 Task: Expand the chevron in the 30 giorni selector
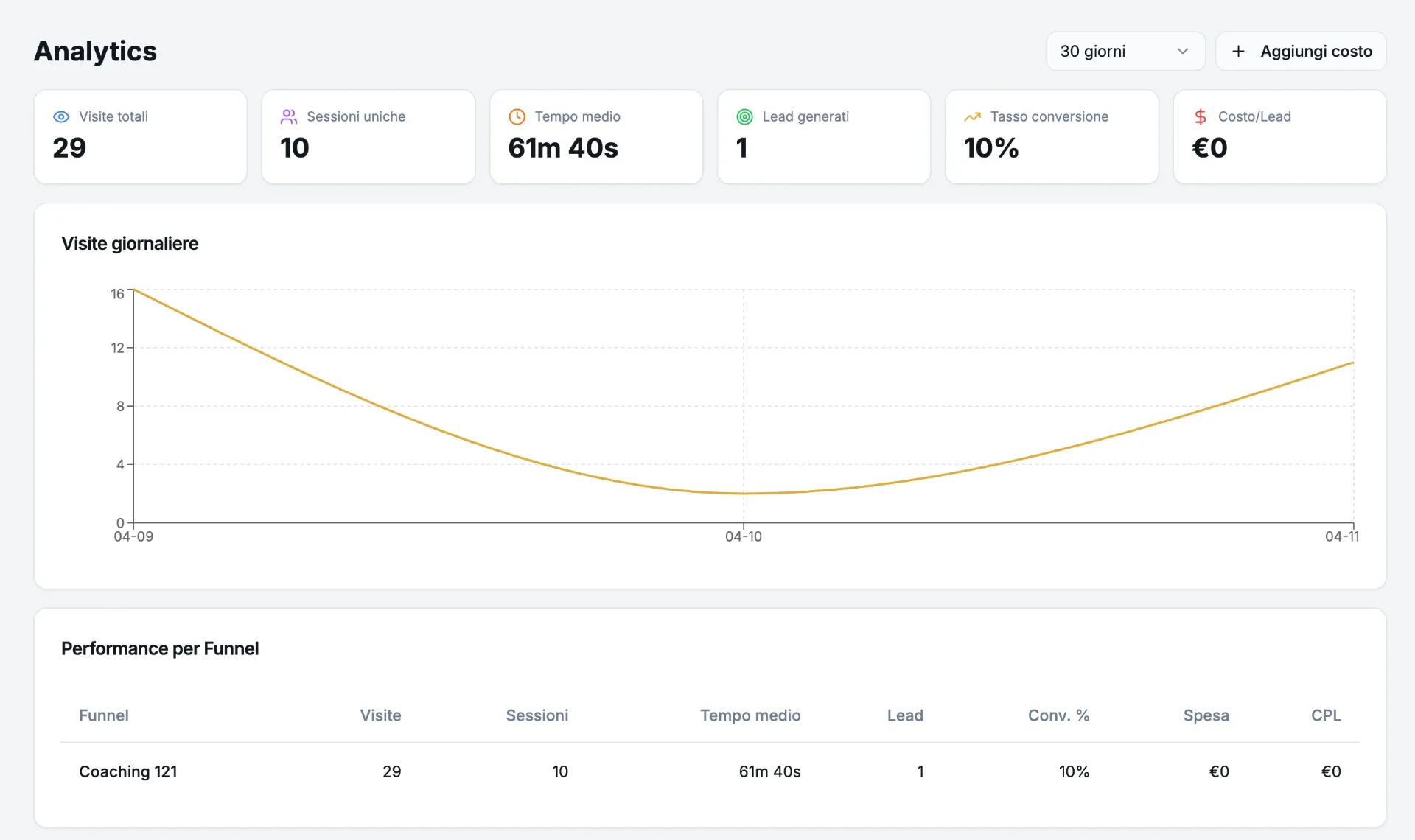(1183, 51)
